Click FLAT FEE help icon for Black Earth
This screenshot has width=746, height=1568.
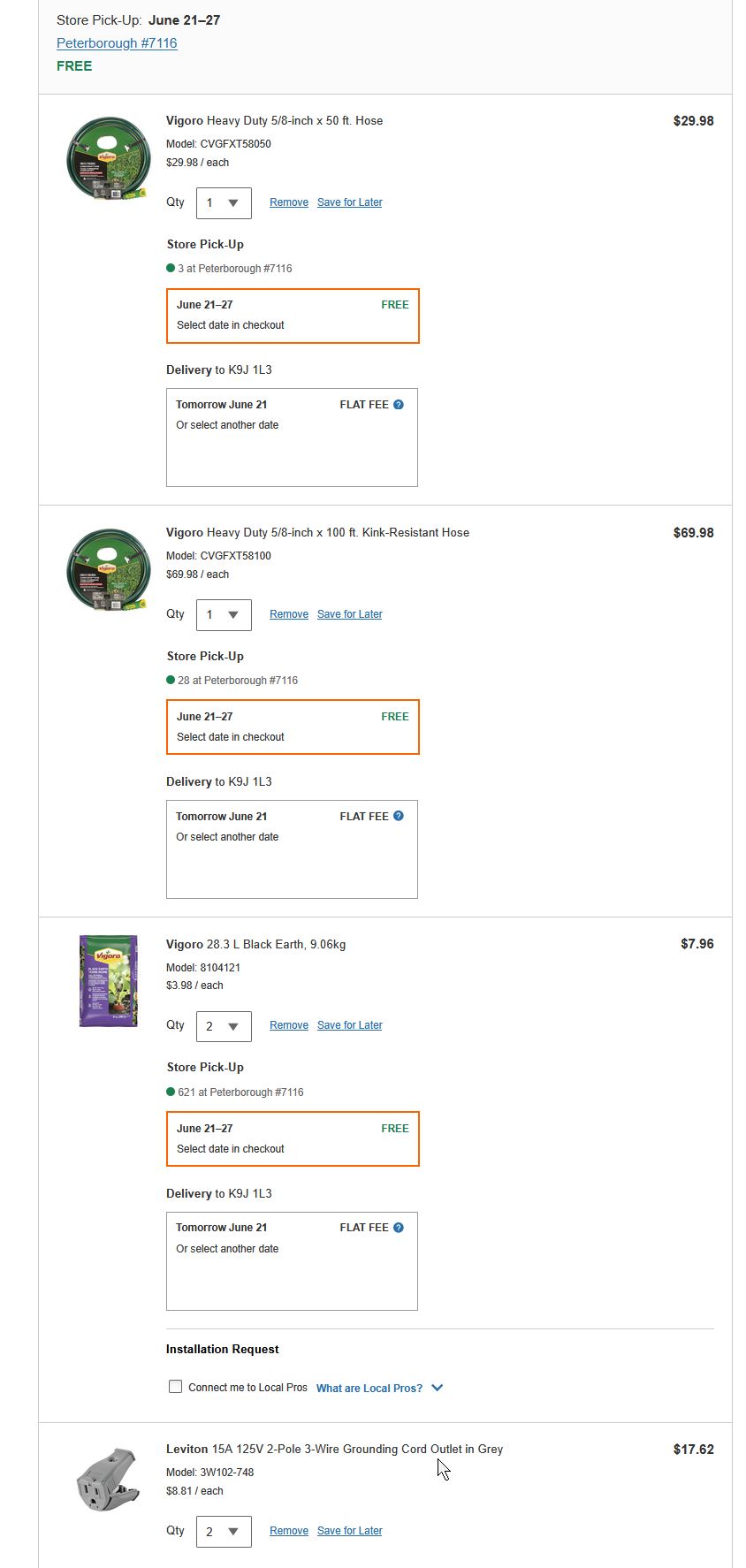(x=399, y=1228)
